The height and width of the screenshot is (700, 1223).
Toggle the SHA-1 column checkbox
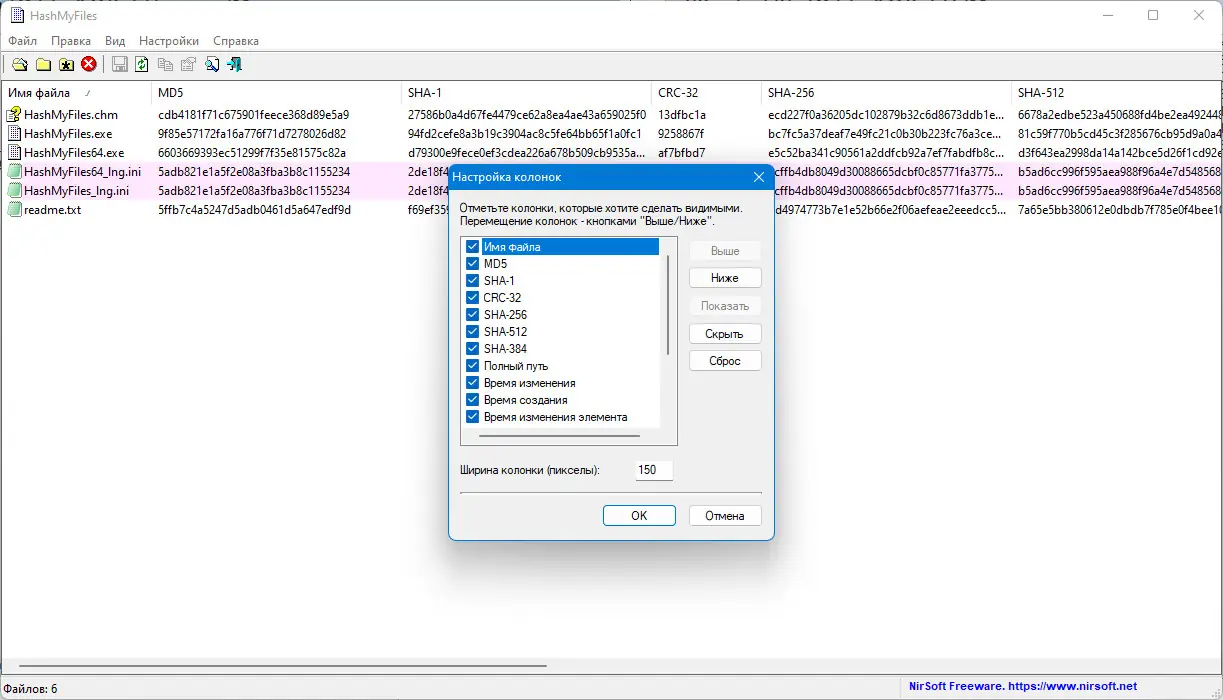coord(472,281)
